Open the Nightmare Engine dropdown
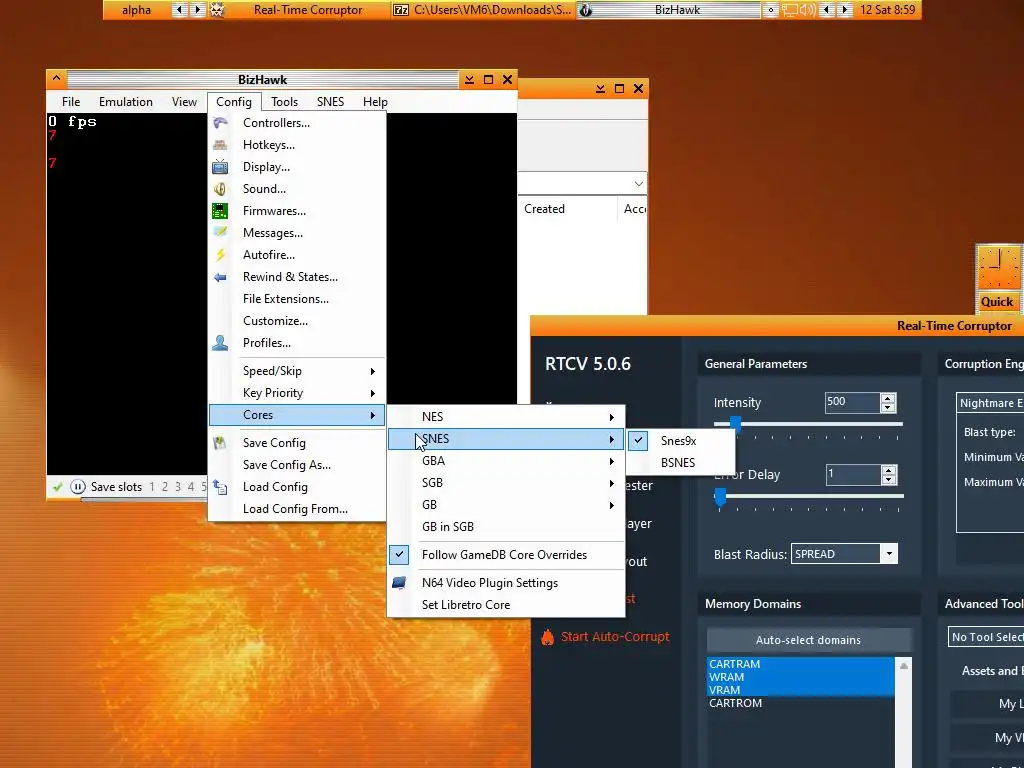Screen dimensions: 1024x768 click(x=989, y=403)
